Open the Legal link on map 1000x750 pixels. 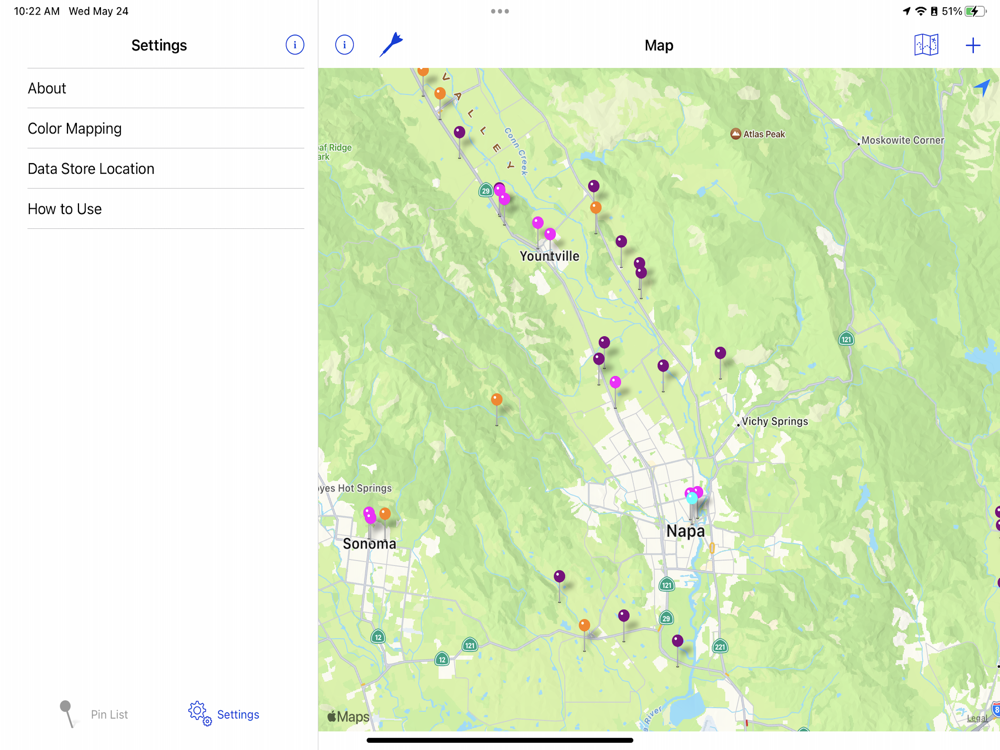coord(976,718)
